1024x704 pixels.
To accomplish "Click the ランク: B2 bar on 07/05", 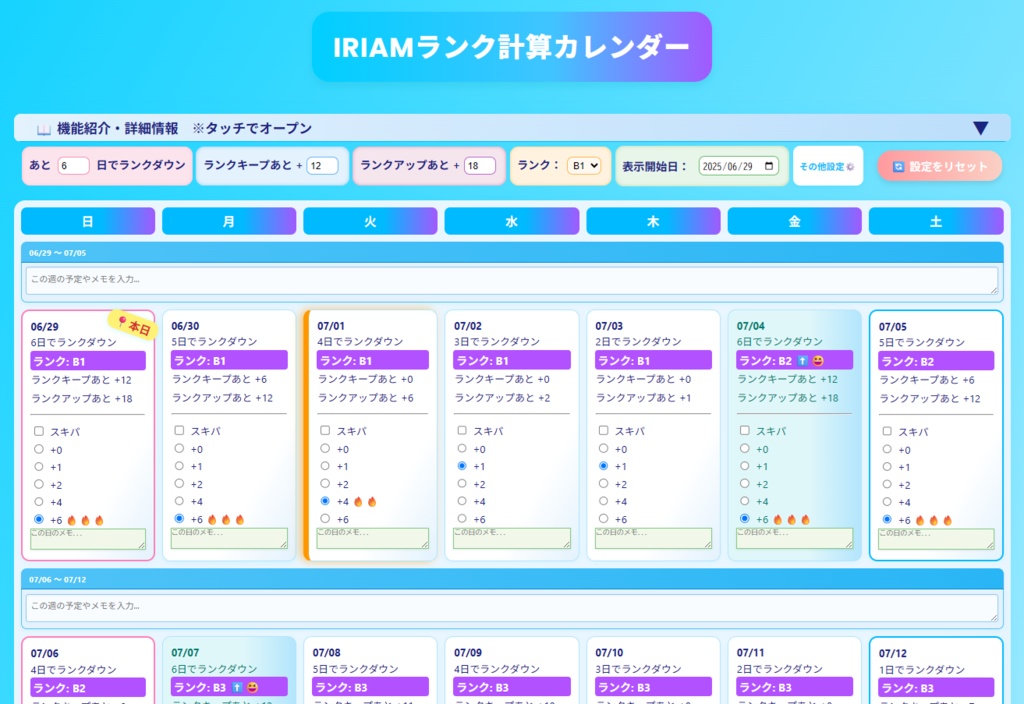I will pyautogui.click(x=936, y=360).
